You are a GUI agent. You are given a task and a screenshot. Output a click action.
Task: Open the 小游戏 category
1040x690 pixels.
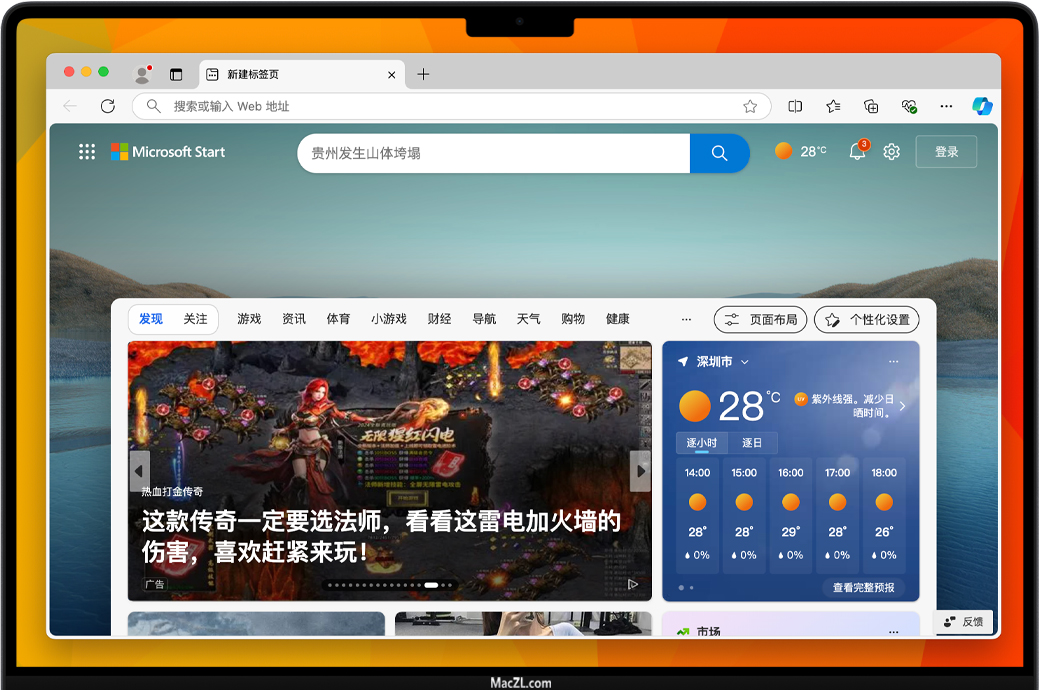pyautogui.click(x=389, y=319)
